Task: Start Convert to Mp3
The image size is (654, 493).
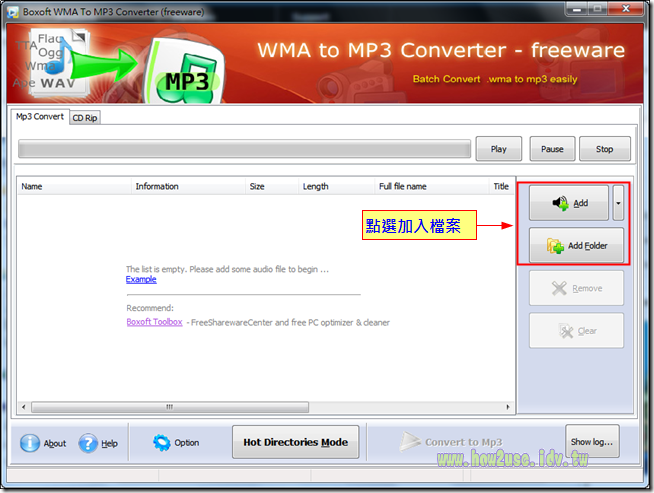Action: (451, 442)
